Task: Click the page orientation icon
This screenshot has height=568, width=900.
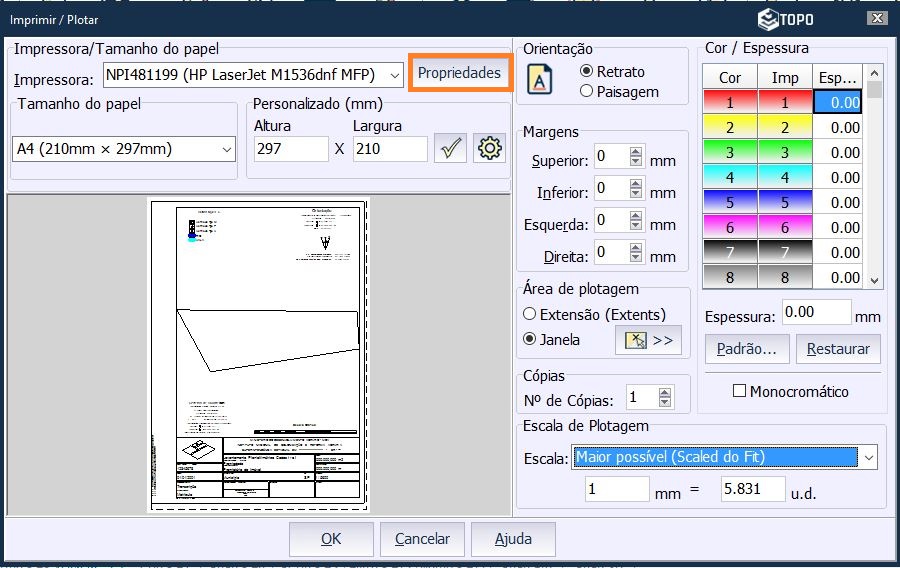Action: pyautogui.click(x=540, y=79)
